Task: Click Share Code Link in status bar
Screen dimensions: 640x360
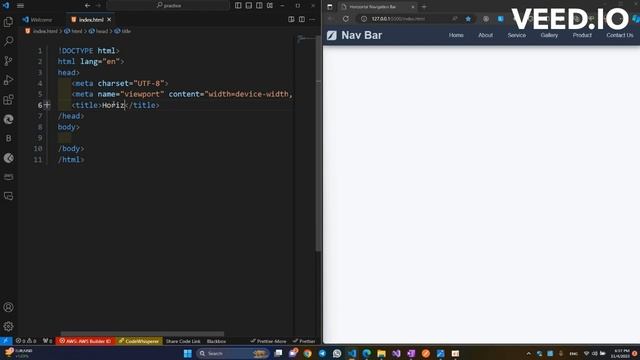Action: tap(183, 341)
